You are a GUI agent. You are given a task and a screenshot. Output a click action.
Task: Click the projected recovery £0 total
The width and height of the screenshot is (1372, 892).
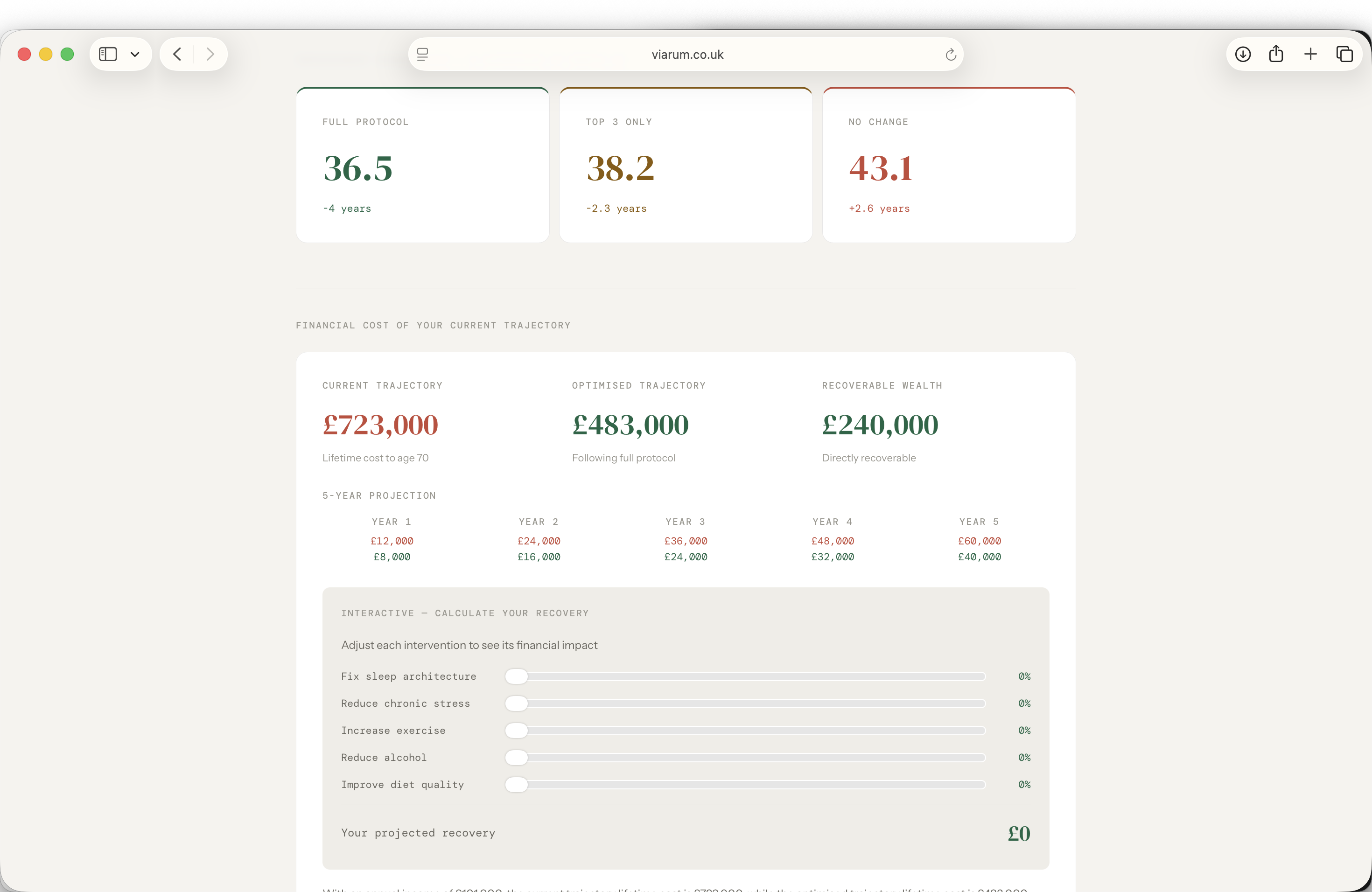[1019, 833]
